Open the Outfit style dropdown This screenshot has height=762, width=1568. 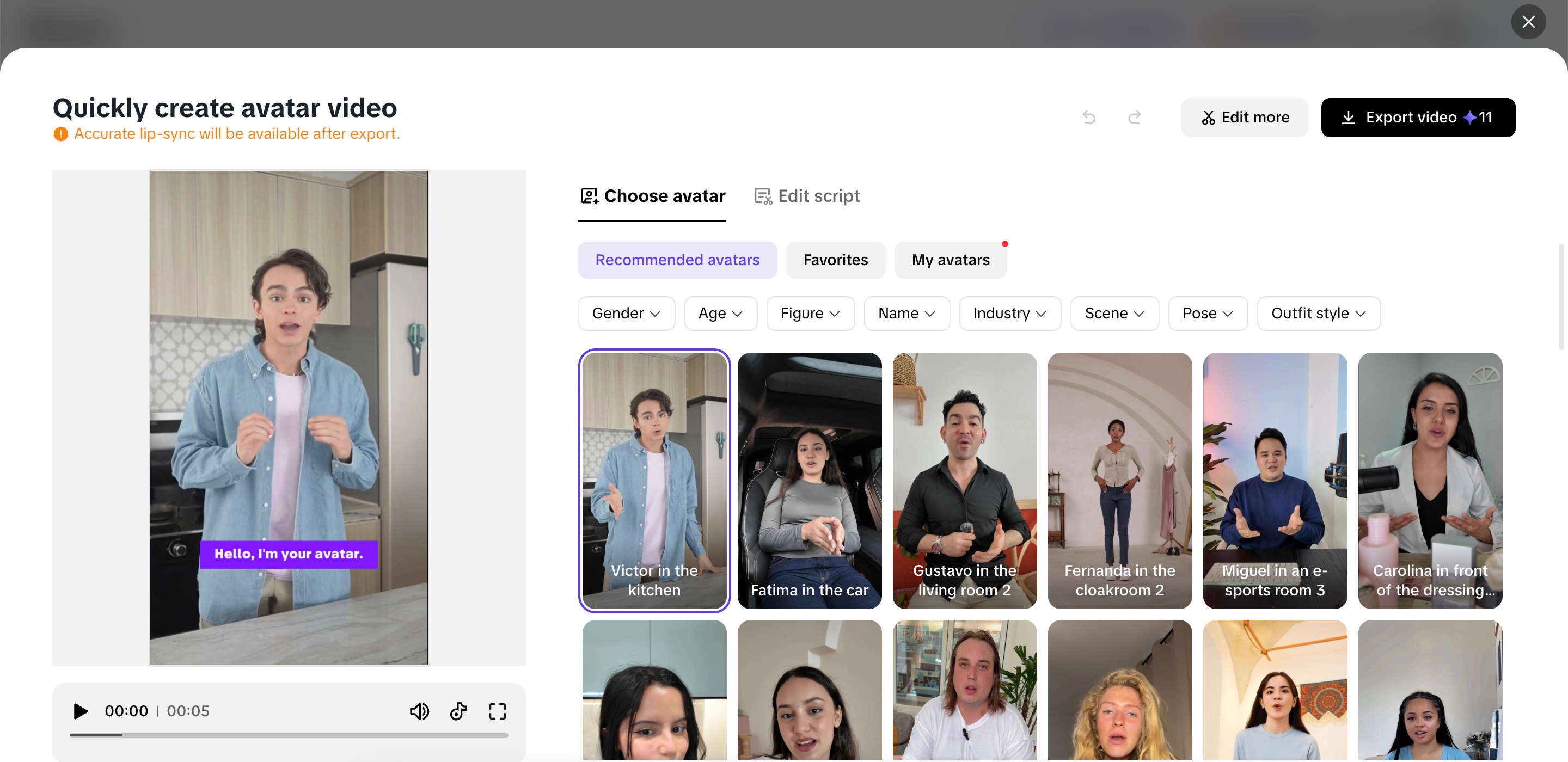[1319, 313]
